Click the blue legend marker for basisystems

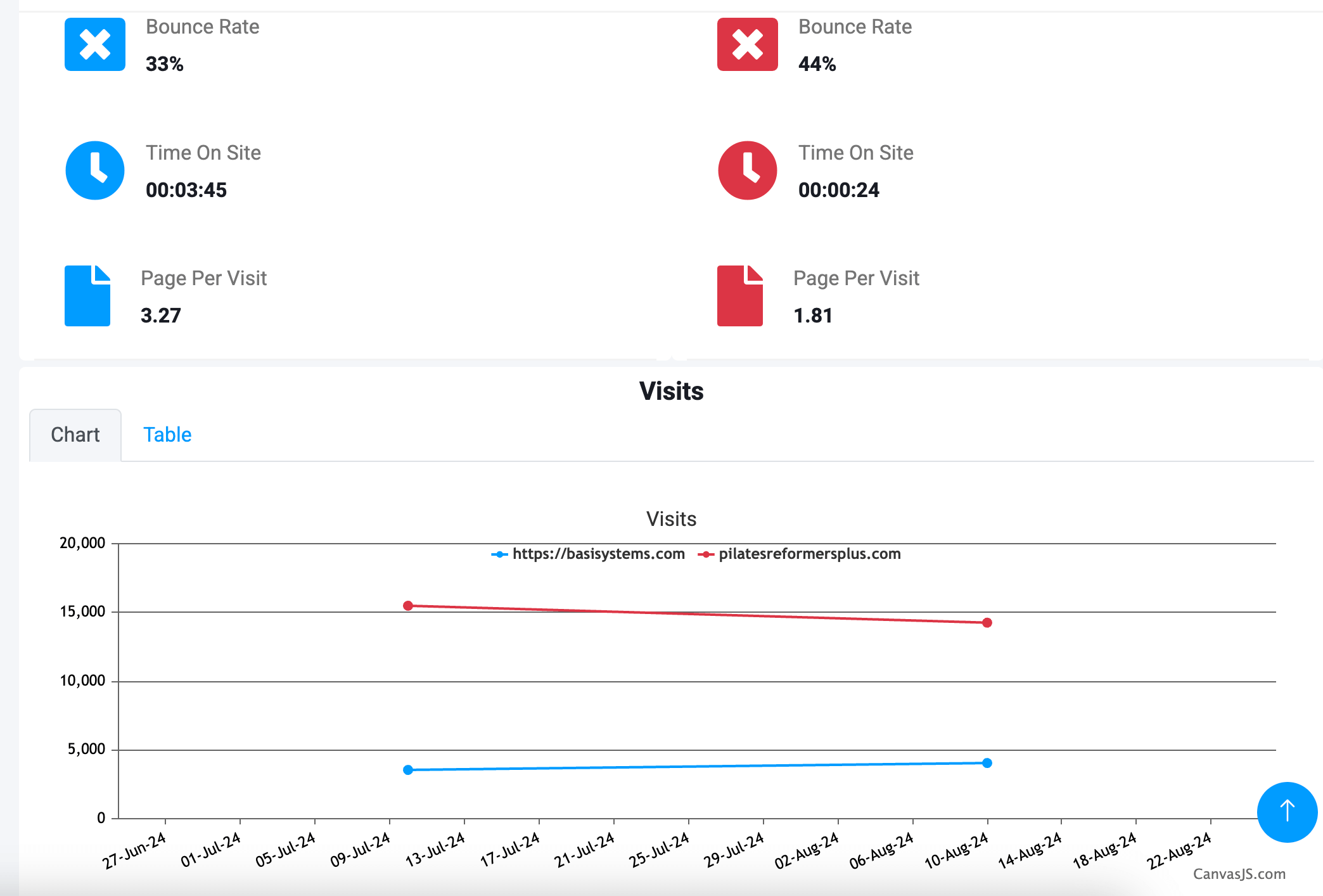coord(500,554)
